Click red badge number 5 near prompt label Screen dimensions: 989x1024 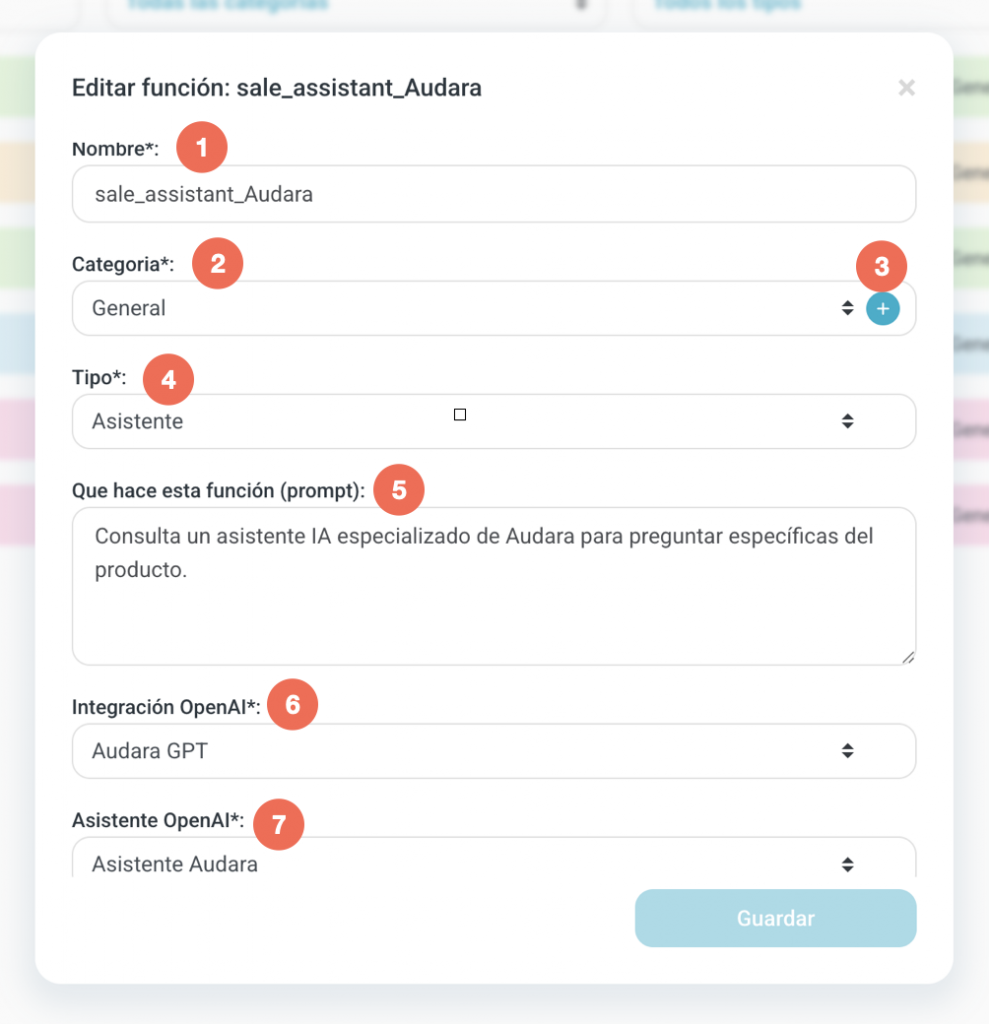coord(399,490)
